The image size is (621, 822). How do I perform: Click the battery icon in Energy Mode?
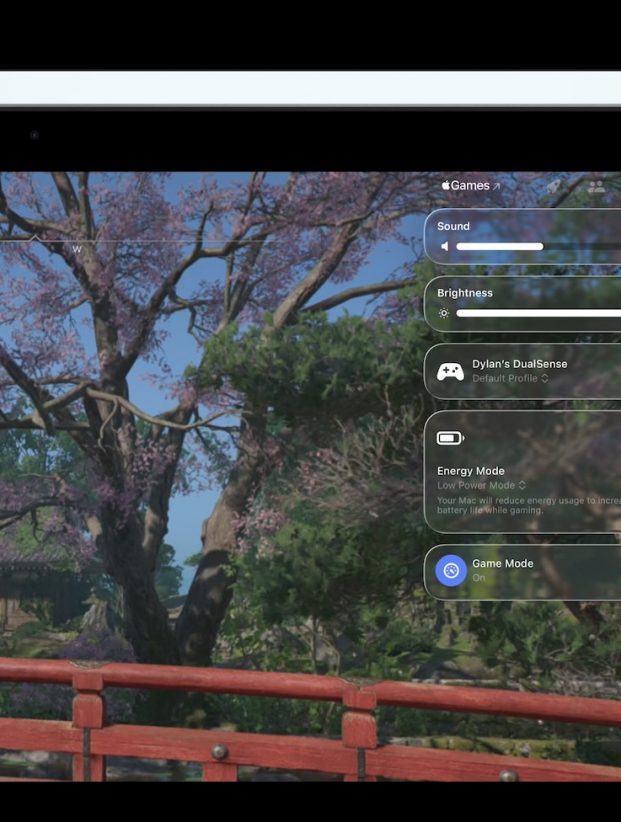tap(450, 438)
